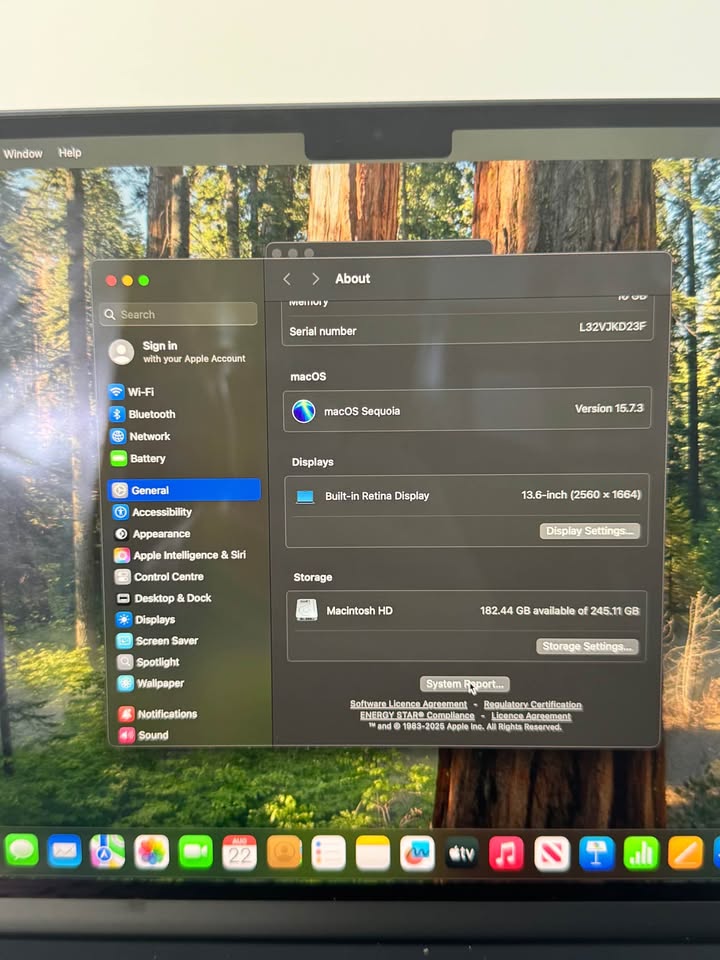
Task: Open Wi-Fi settings in the sidebar
Action: (132, 392)
